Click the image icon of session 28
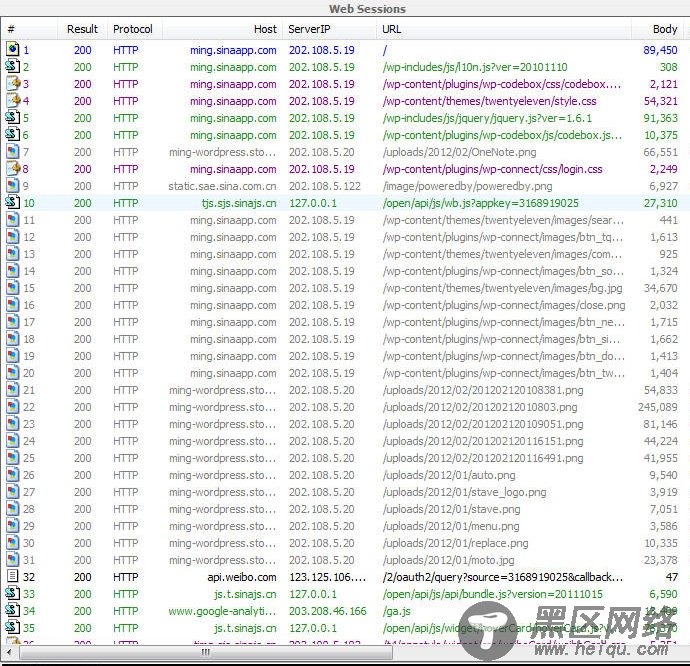 tap(13, 509)
